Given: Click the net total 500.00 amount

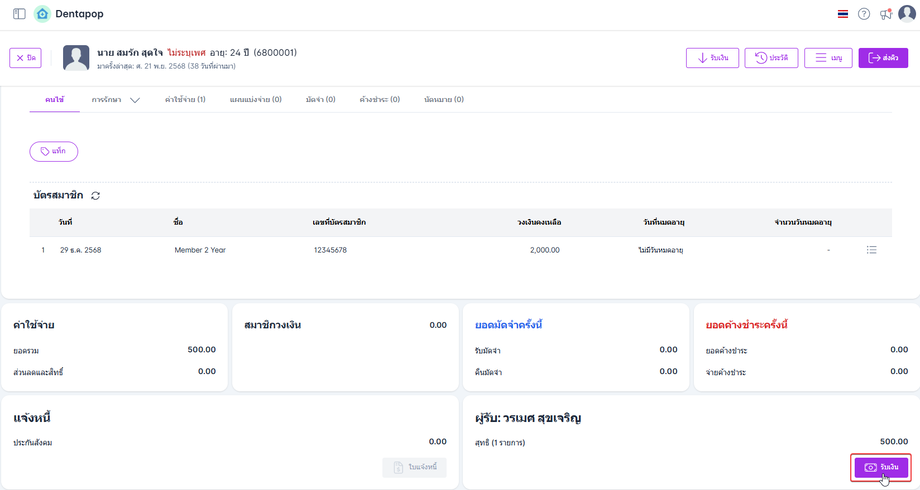Looking at the screenshot, I should point(894,441).
